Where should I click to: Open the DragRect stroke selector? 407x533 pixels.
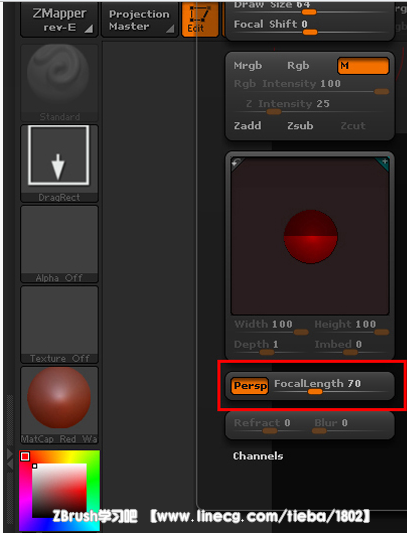59,163
